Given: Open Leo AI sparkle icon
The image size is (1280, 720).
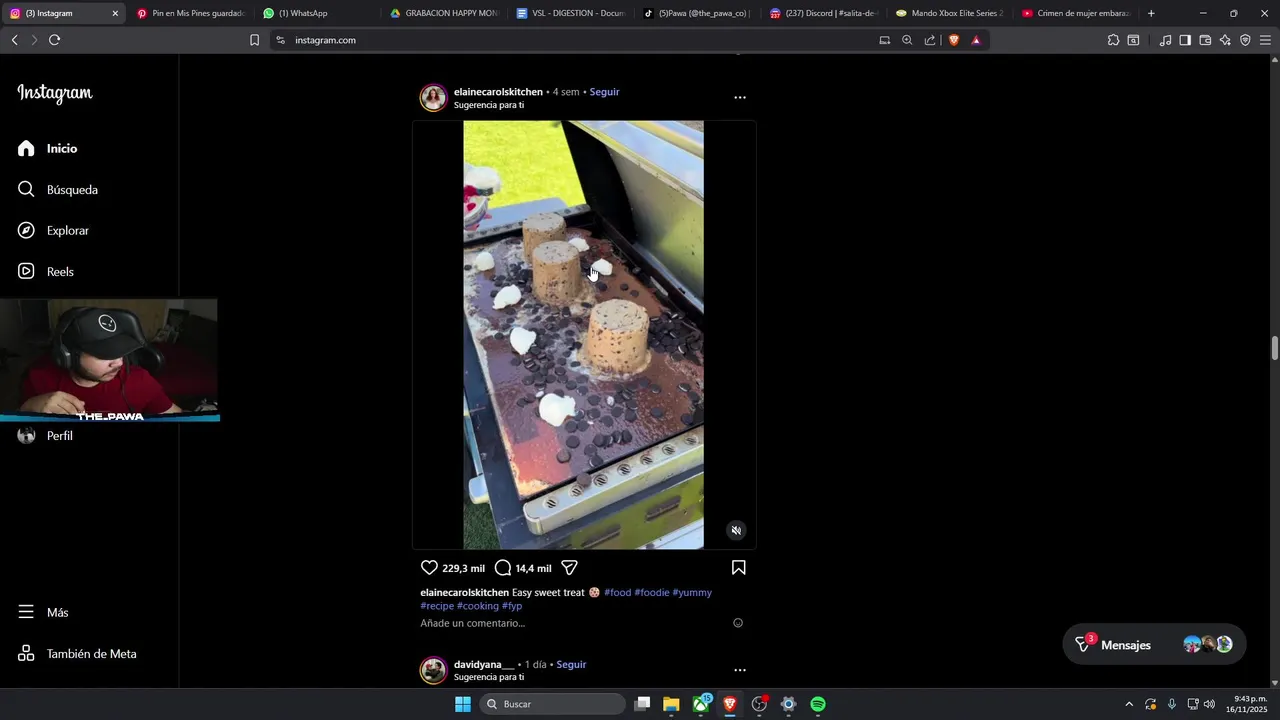Looking at the screenshot, I should 1225,40.
